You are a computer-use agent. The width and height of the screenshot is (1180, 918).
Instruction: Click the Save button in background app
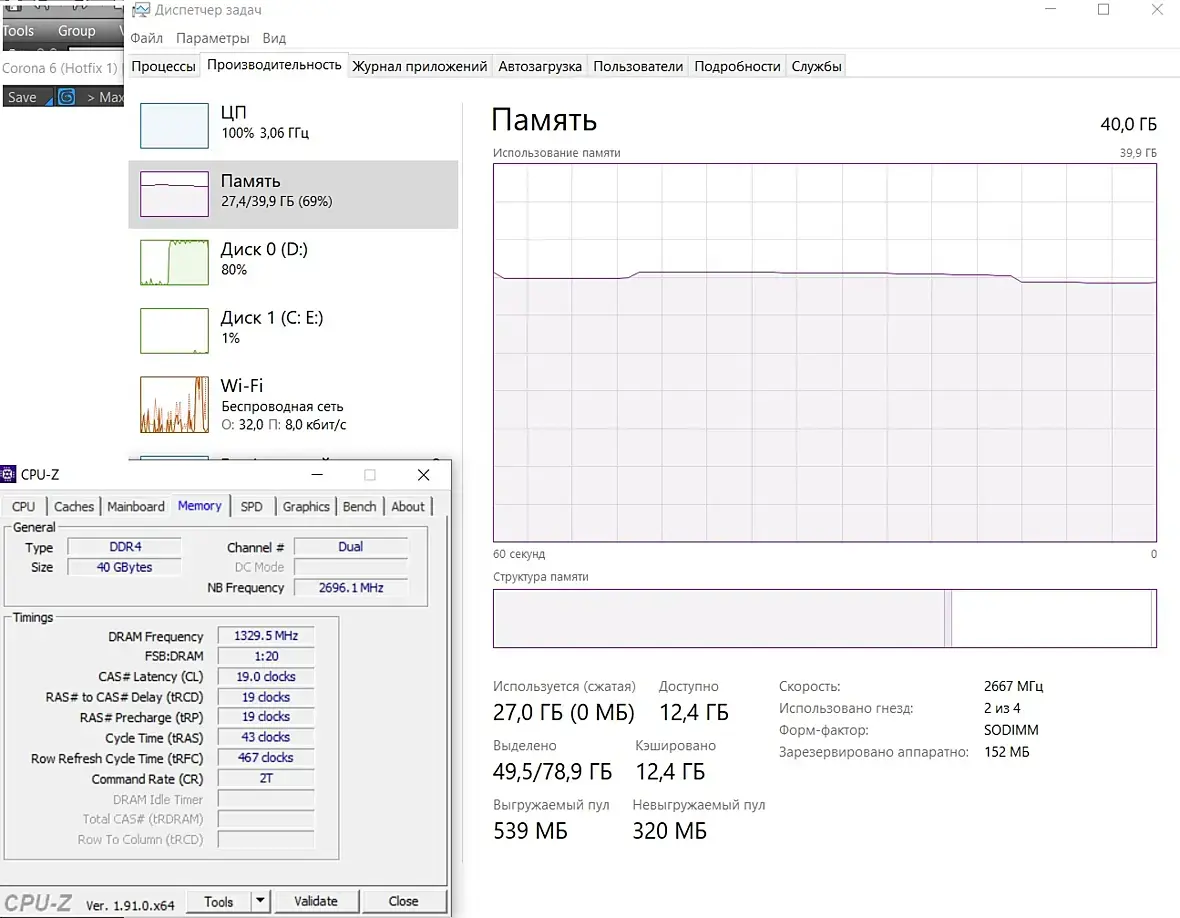pos(22,97)
